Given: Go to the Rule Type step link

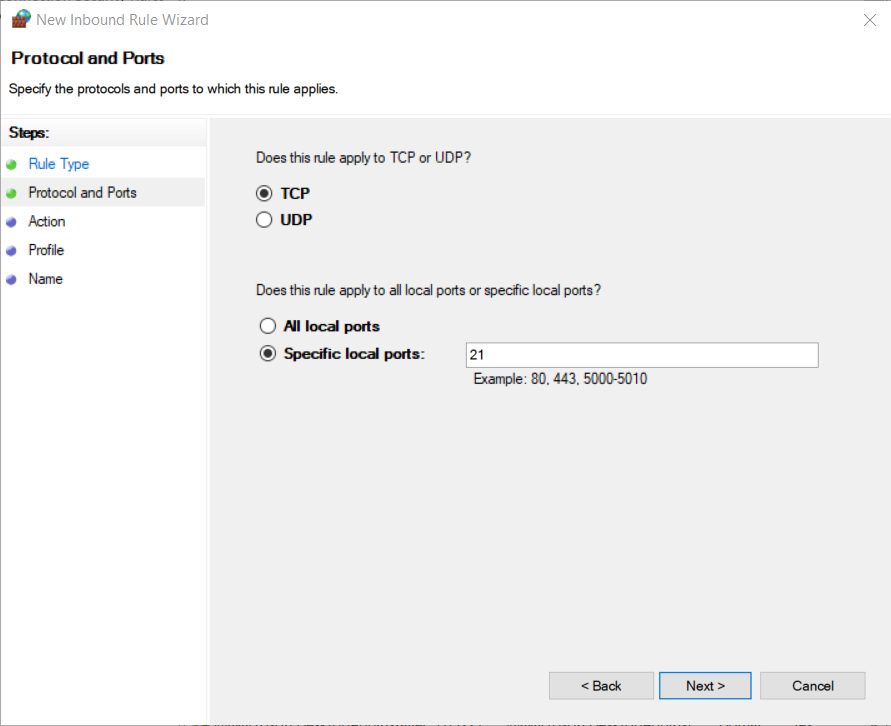Looking at the screenshot, I should 58,164.
